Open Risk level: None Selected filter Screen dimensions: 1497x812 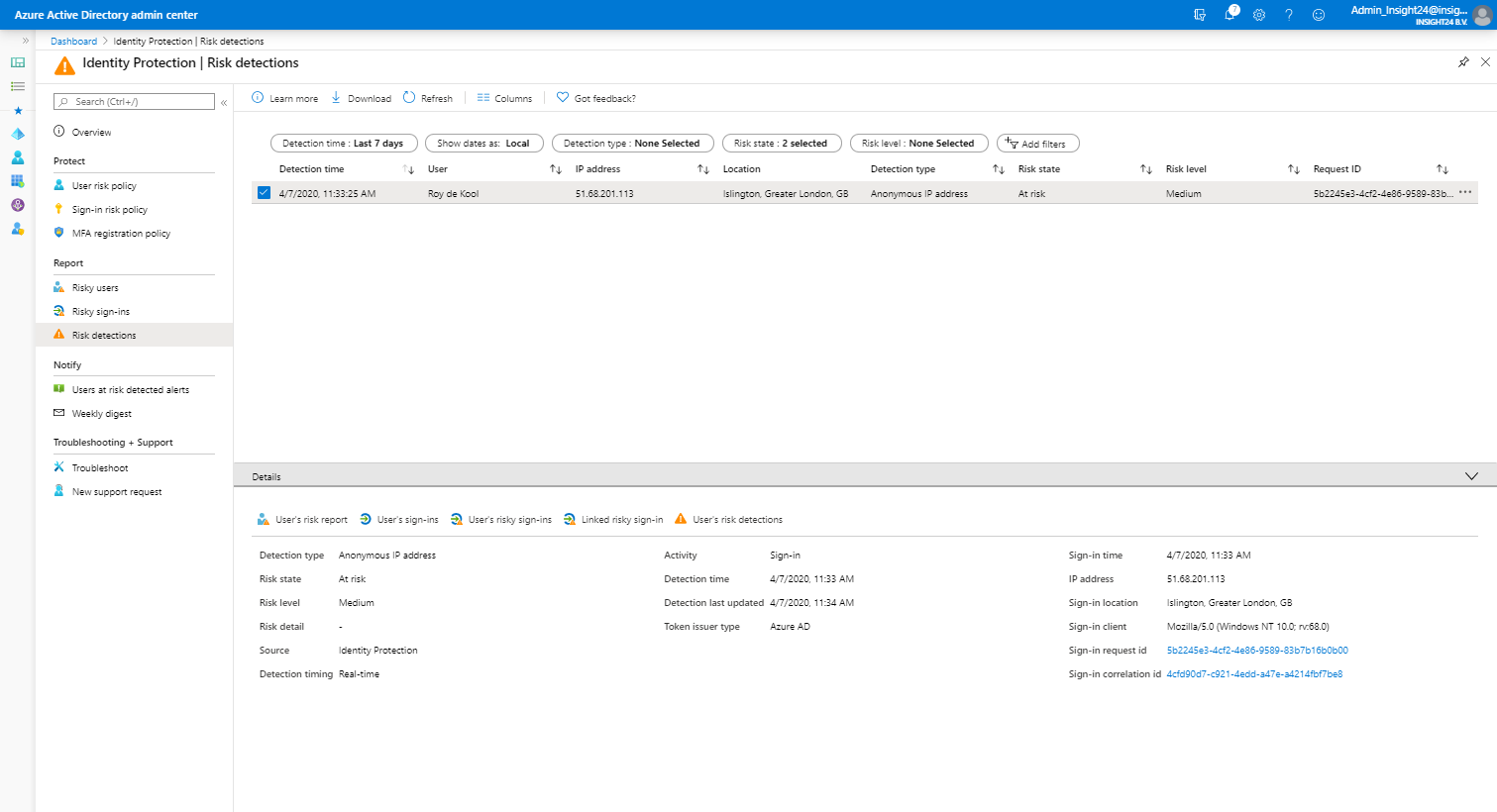tap(918, 144)
